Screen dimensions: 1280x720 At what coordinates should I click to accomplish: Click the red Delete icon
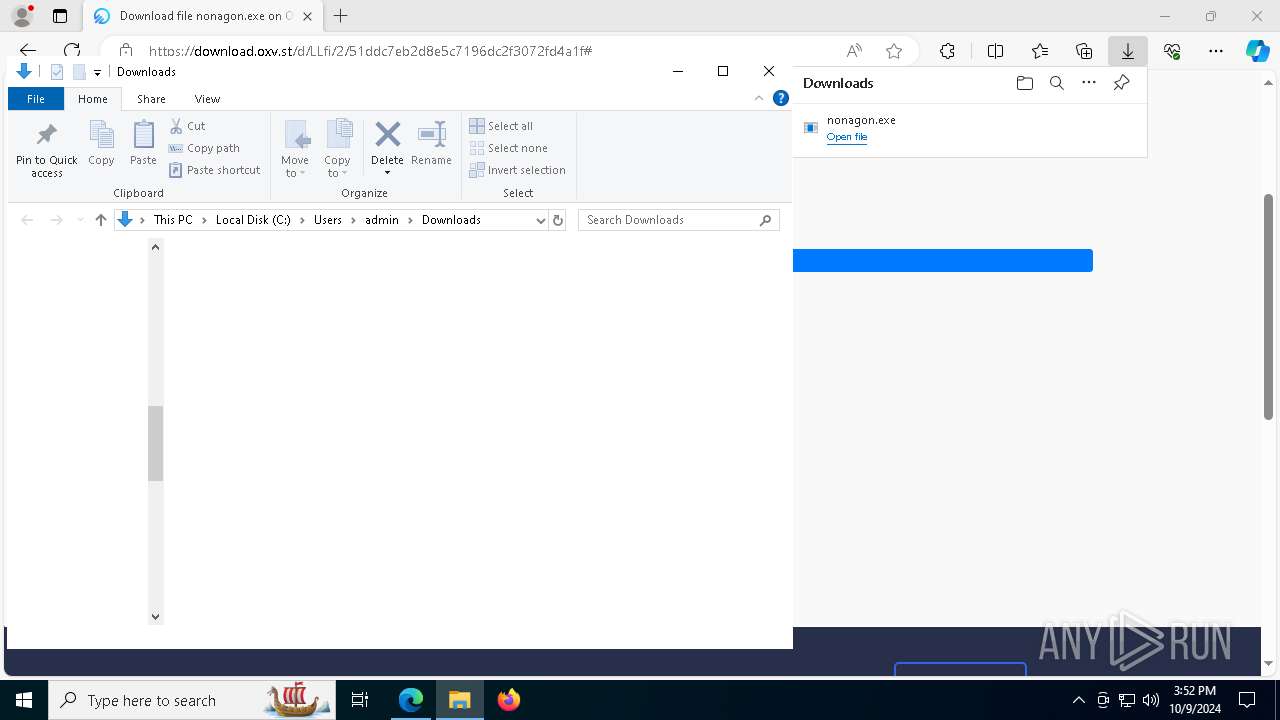[387, 135]
